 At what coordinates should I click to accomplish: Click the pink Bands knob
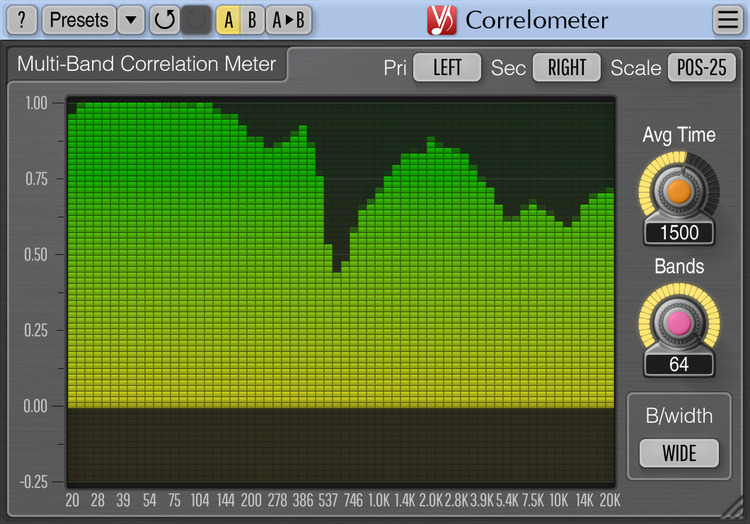pos(679,323)
